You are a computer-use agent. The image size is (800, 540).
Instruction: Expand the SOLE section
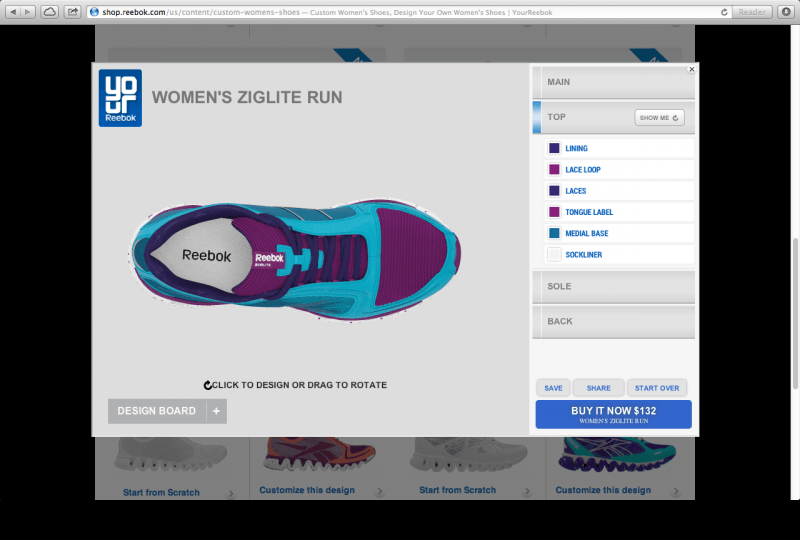[x=613, y=286]
